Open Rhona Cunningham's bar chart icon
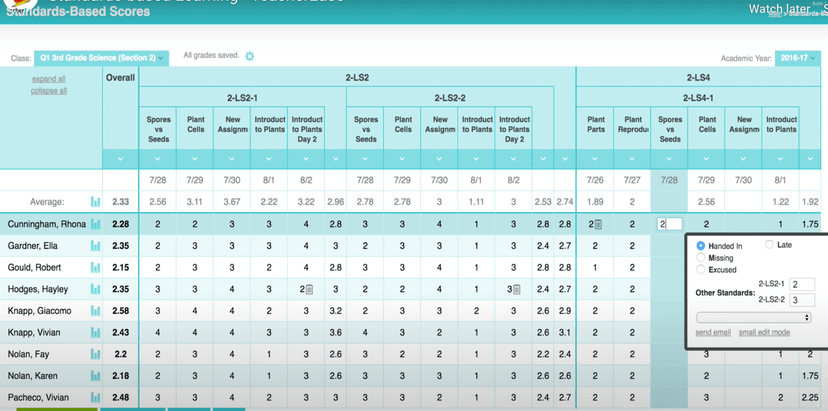828x411 pixels. point(96,224)
